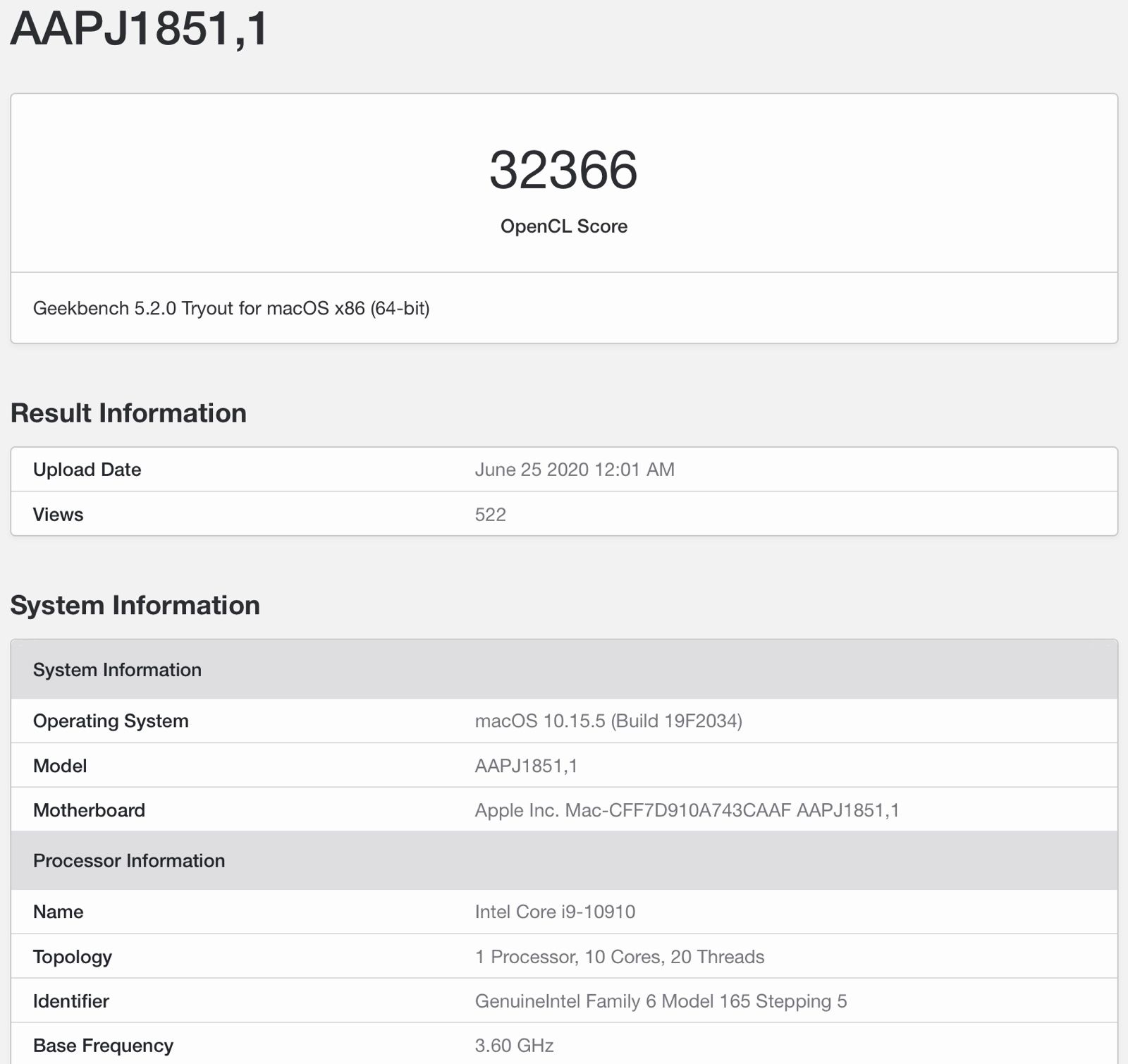Click the System Information table header
Screen dimensions: 1128x1064
[118, 670]
